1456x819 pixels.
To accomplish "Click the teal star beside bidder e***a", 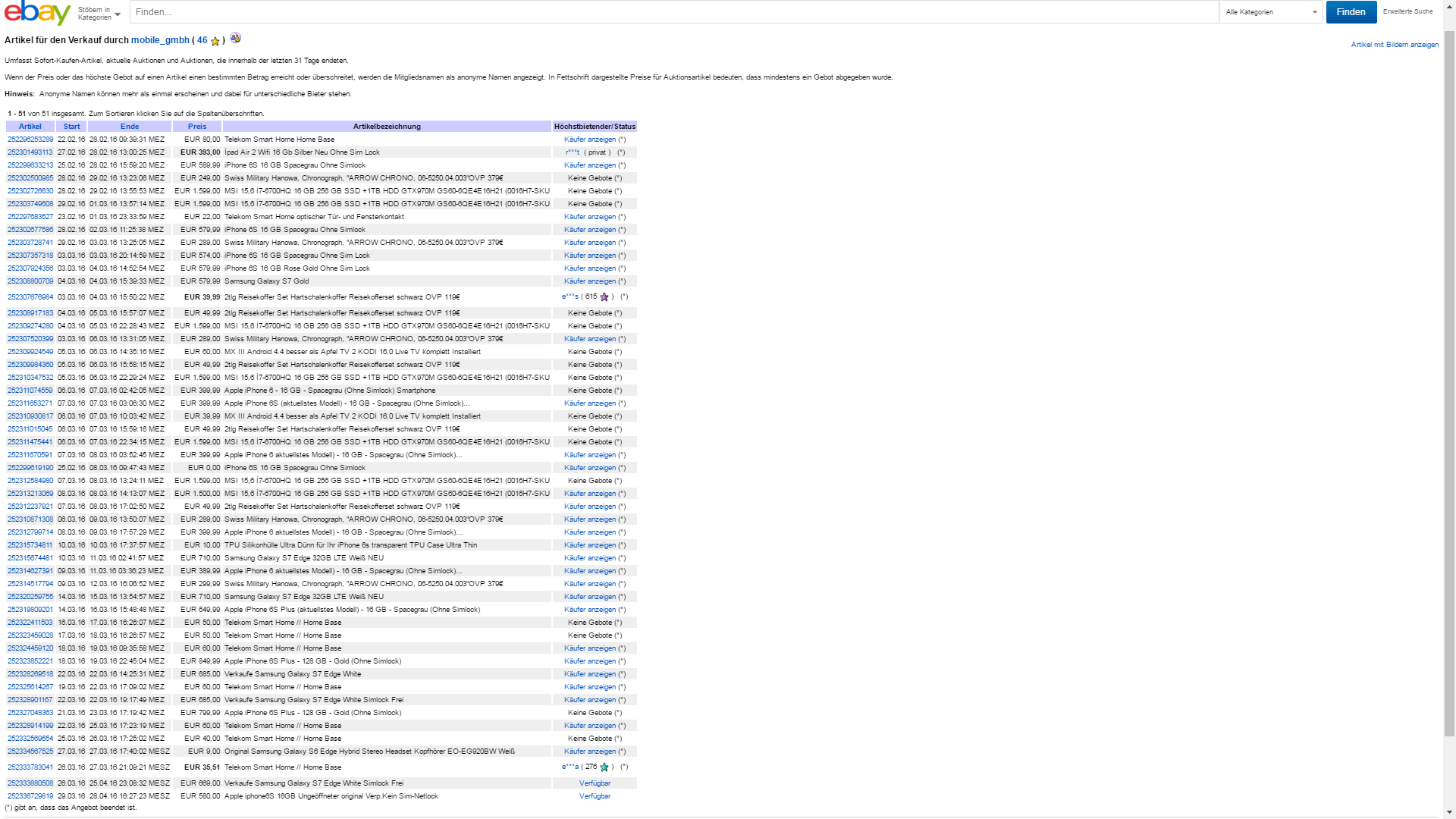I will [x=604, y=767].
